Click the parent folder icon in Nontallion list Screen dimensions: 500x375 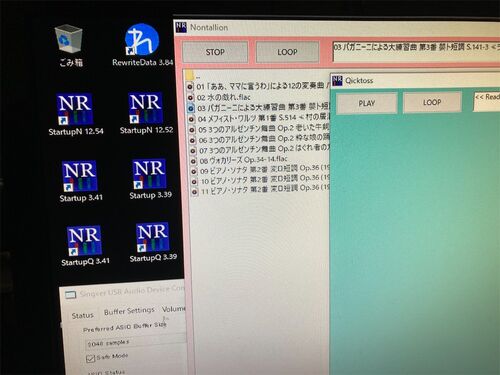190,75
